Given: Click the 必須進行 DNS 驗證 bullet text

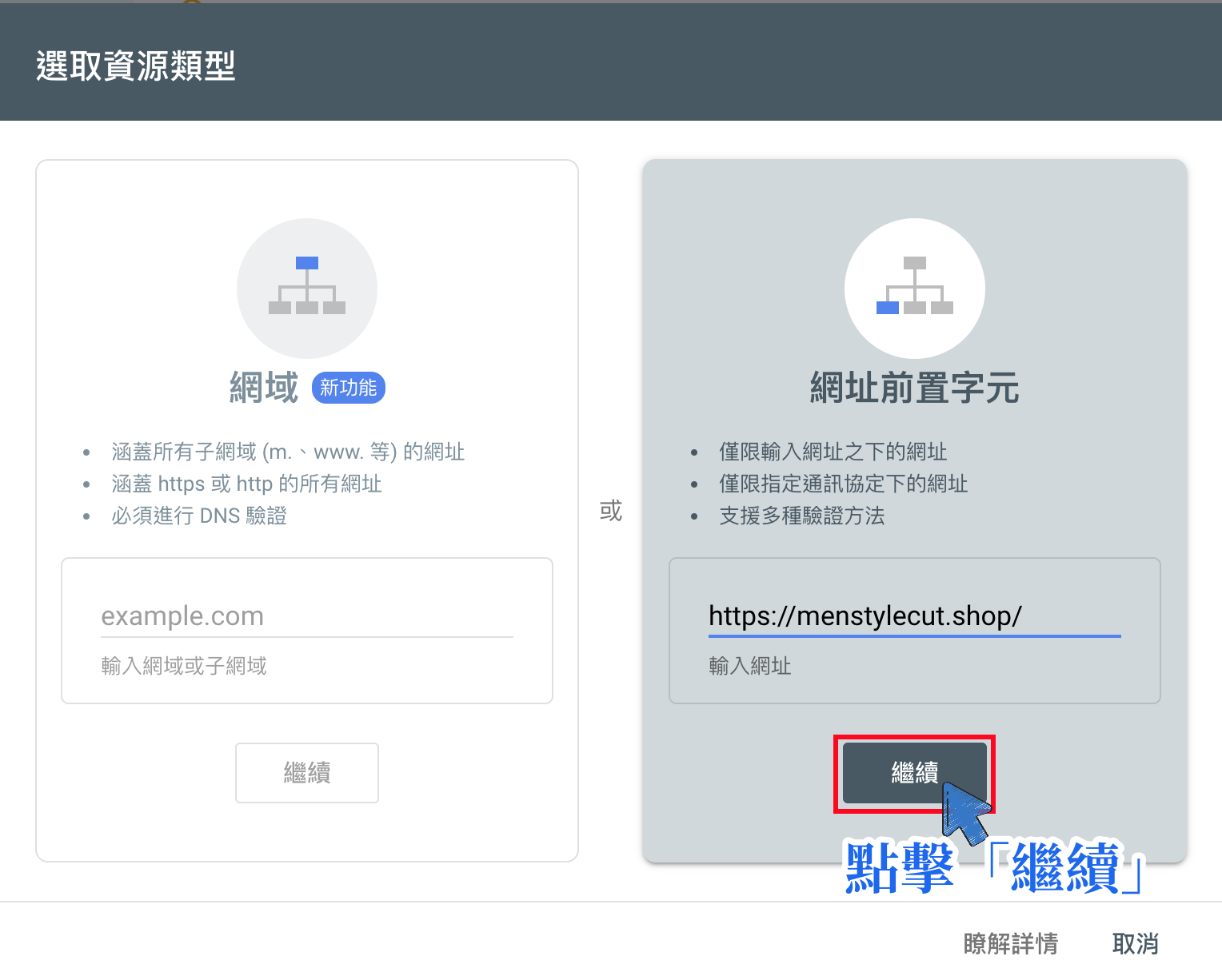Looking at the screenshot, I should click(x=199, y=516).
